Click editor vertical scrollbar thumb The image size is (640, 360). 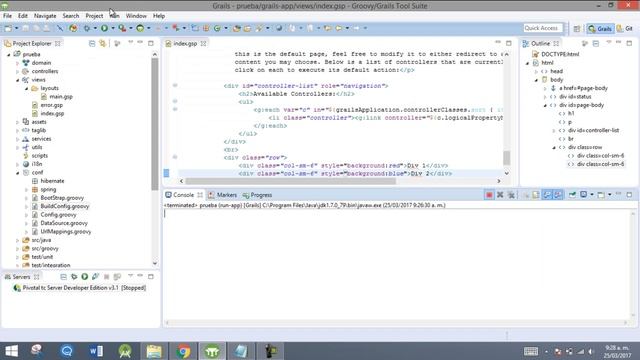507,158
